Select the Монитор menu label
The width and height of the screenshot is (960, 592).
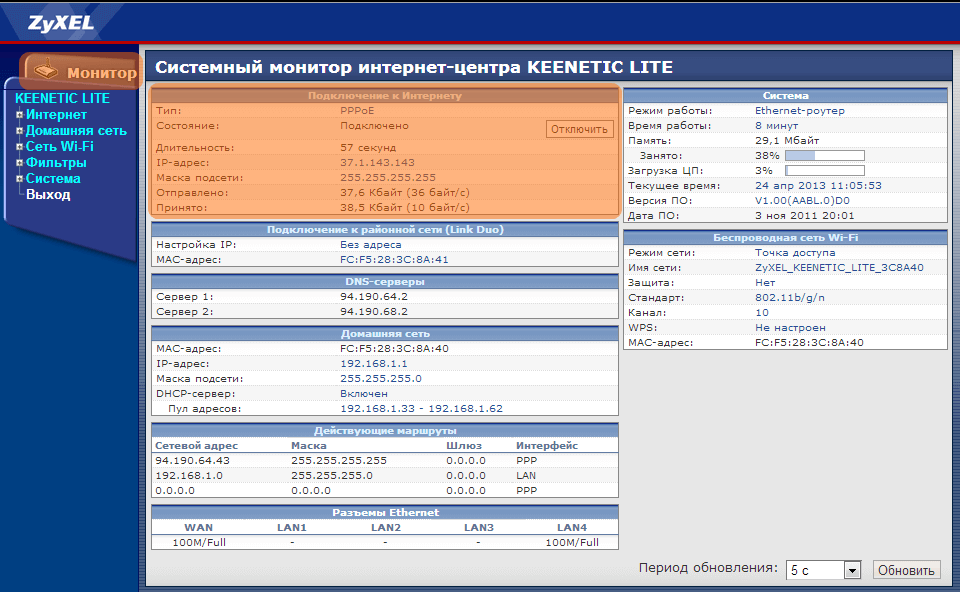pyautogui.click(x=101, y=73)
